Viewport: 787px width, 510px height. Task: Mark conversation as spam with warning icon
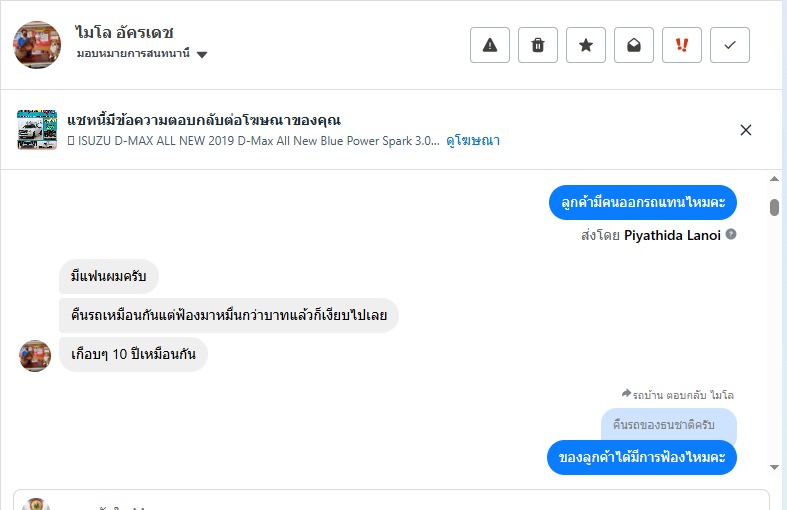click(490, 45)
